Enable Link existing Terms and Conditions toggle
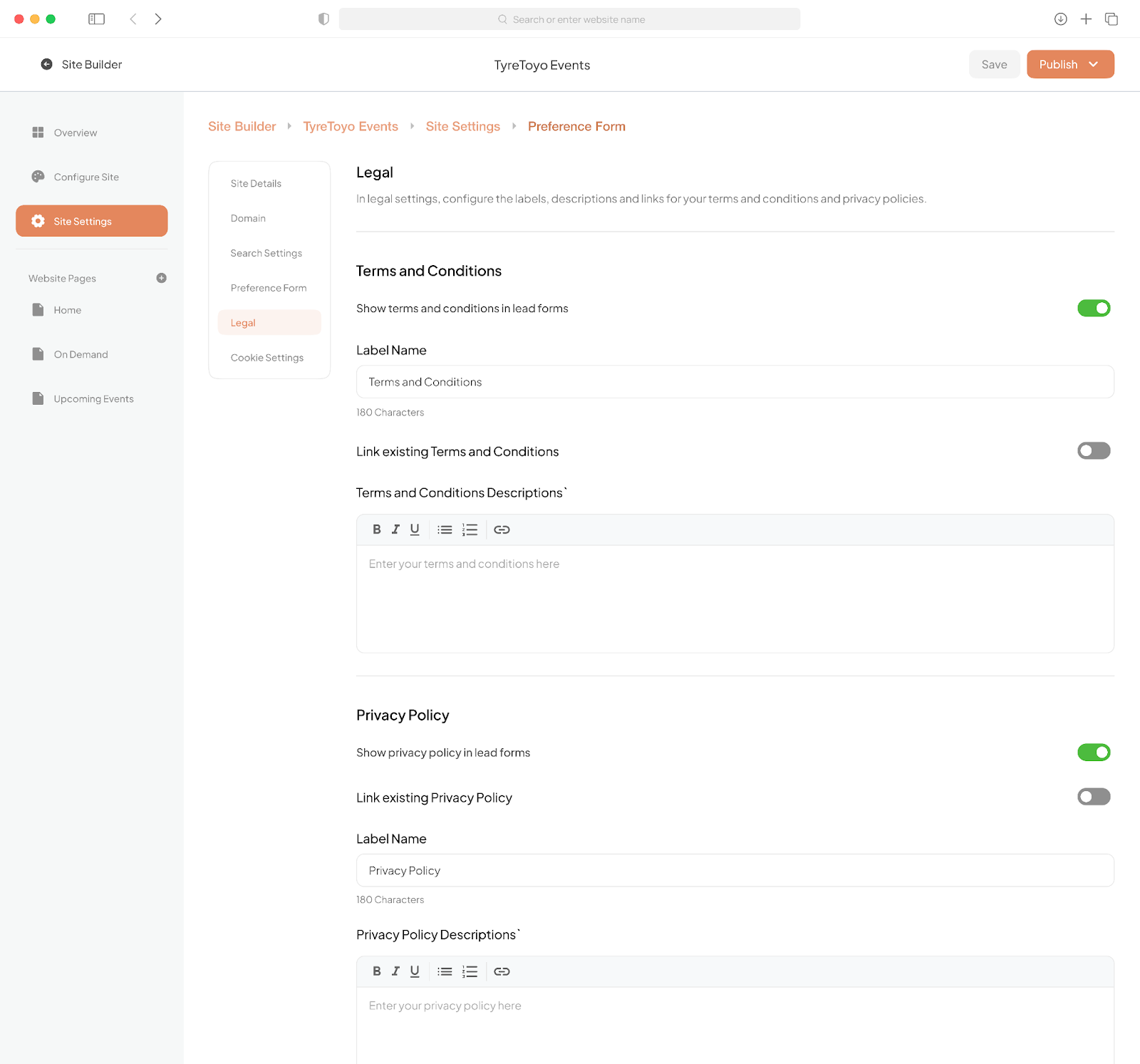Screen dimensions: 1140x1064 1094,450
